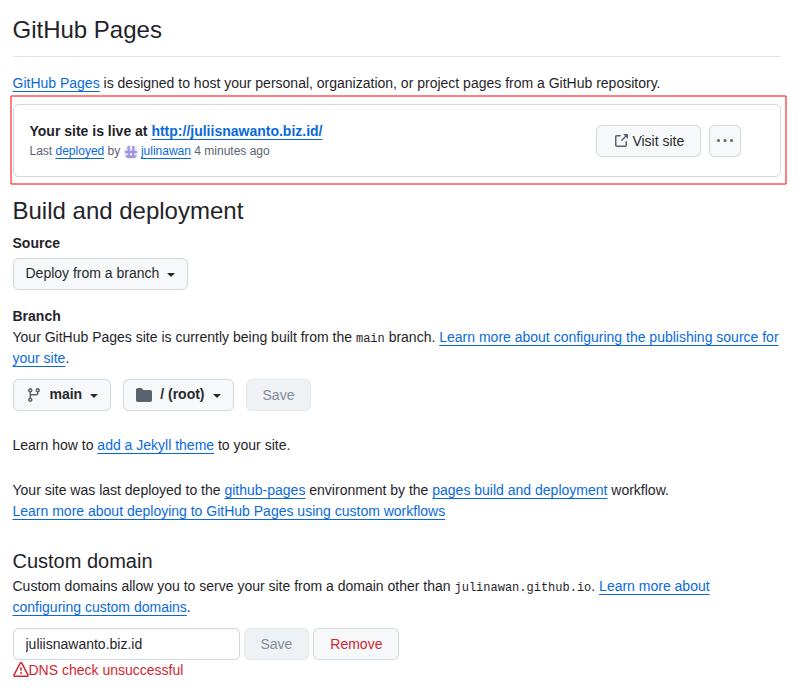Screen dimensions: 809x692
Task: Expand the Deploy from a branch dropdown
Action: (100, 273)
